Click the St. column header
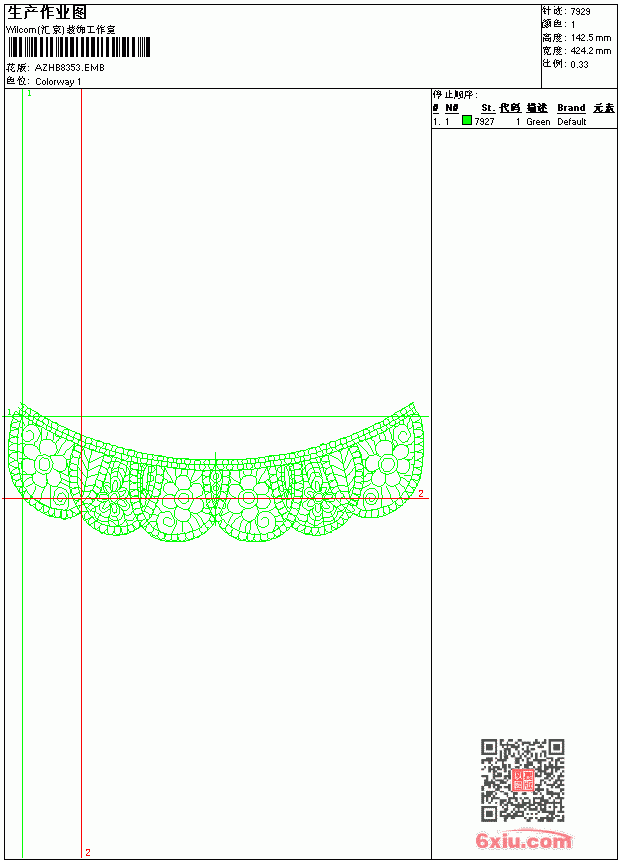Viewport: 620px width, 860px height. pyautogui.click(x=488, y=108)
